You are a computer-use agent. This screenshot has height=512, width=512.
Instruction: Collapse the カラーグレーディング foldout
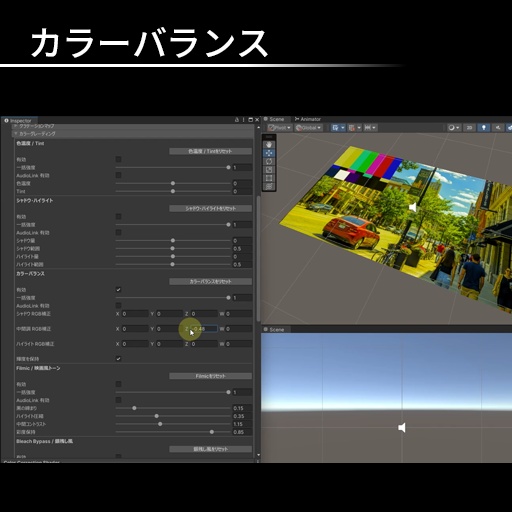point(15,134)
